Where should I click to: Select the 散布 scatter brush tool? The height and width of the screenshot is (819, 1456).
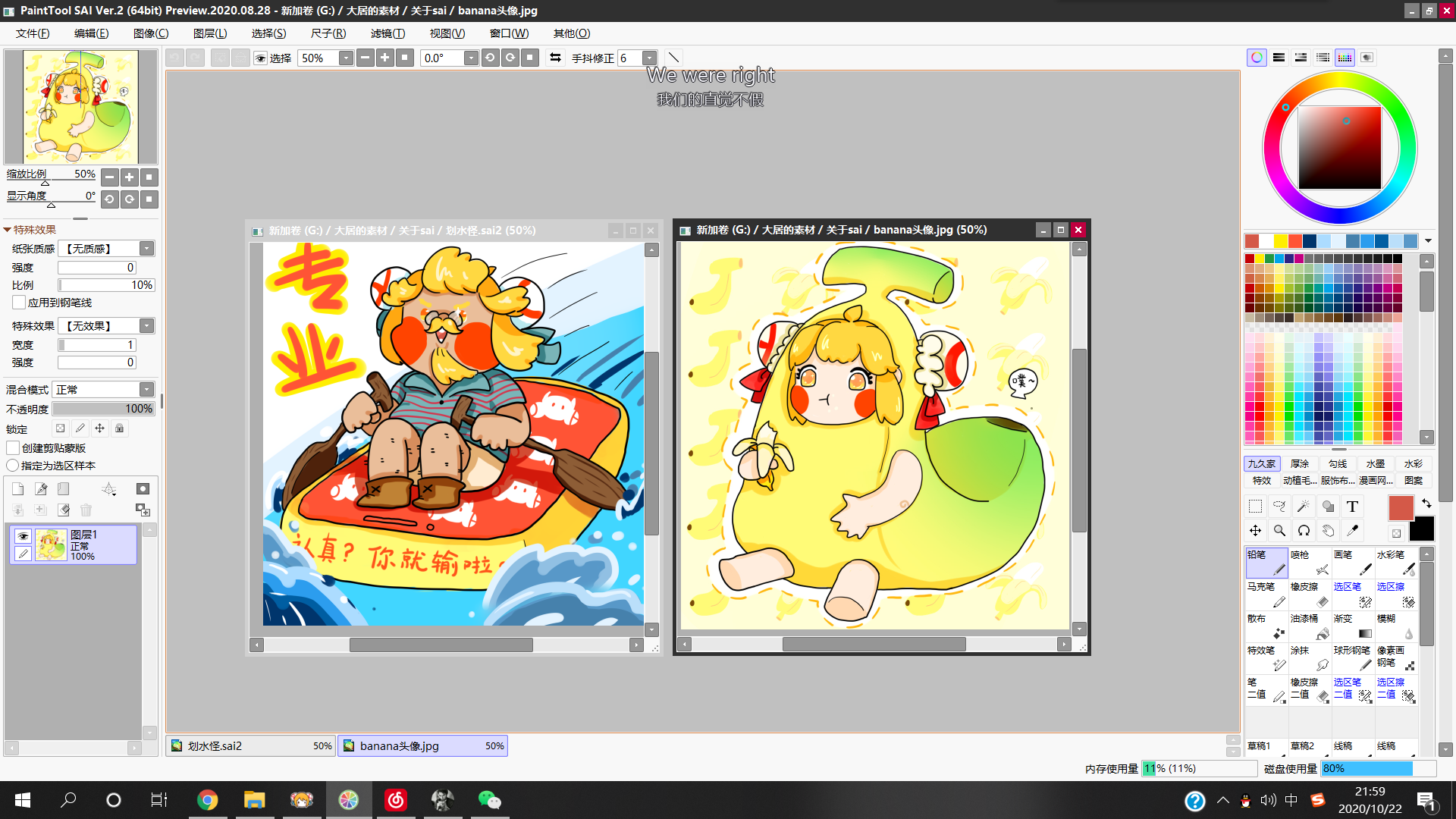click(x=1266, y=626)
